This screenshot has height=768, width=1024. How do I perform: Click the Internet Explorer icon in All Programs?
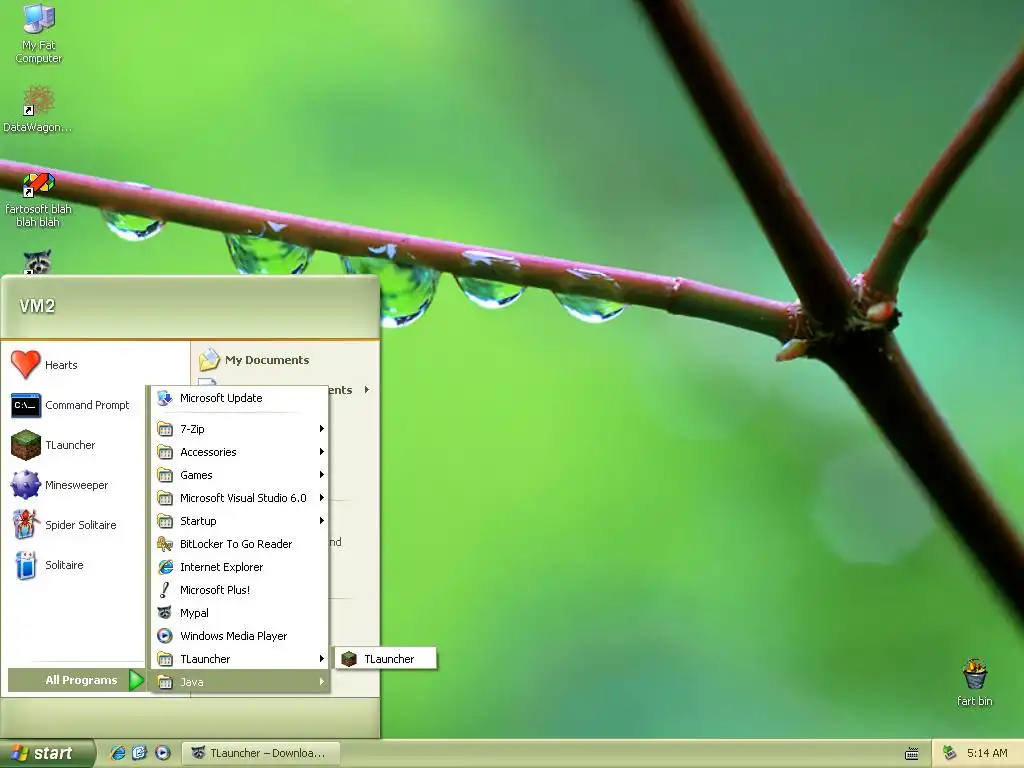[x=165, y=567]
